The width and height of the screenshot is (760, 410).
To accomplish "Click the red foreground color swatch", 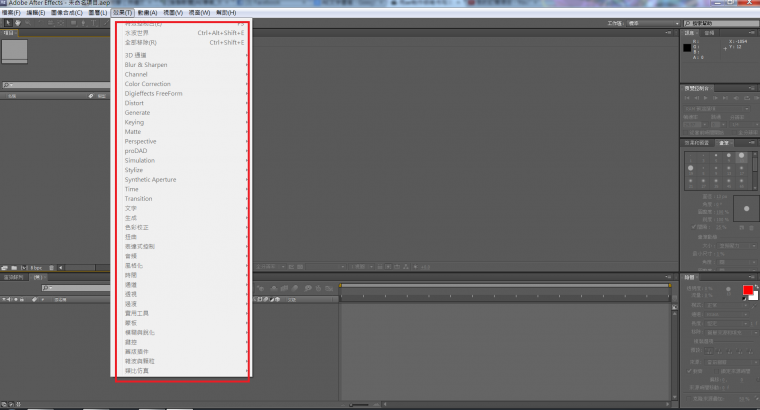I will tap(747, 290).
